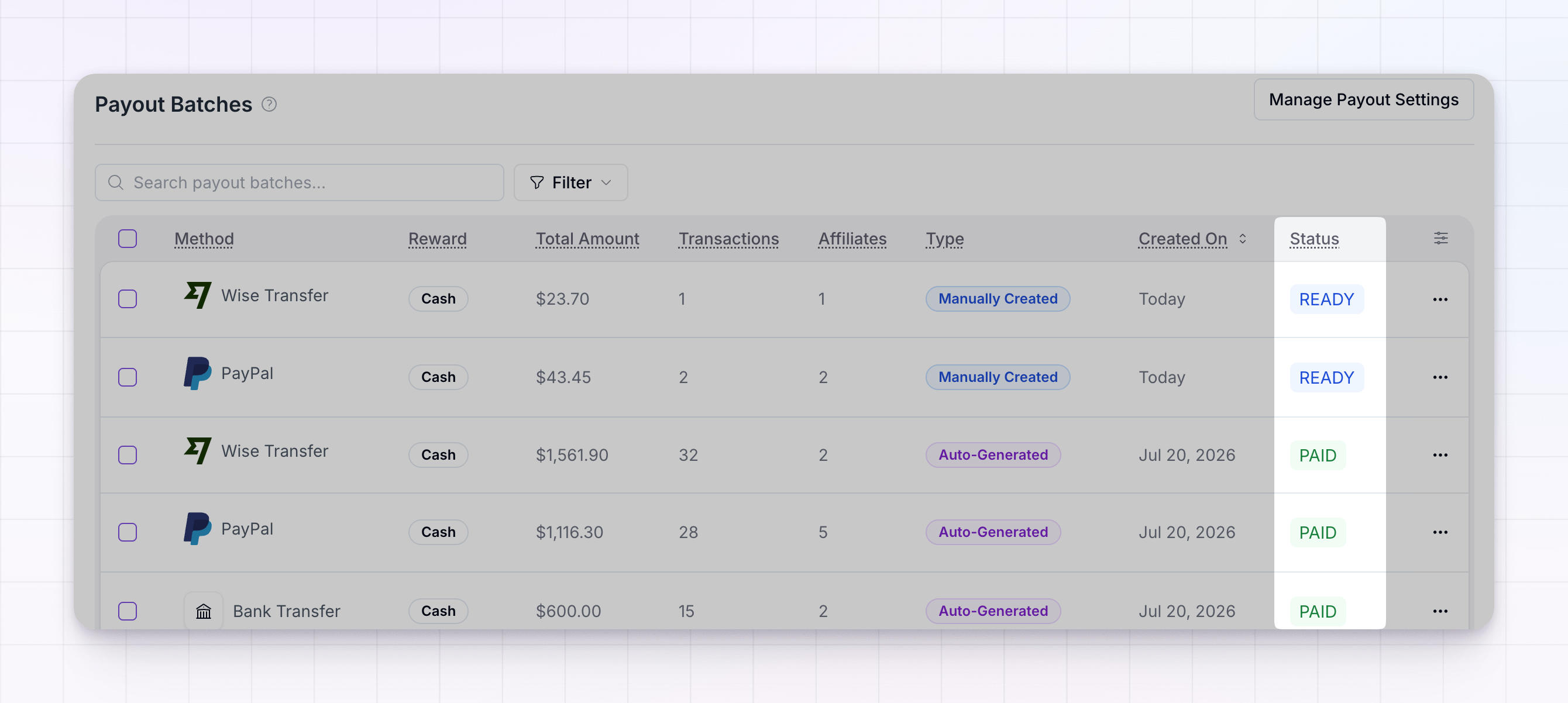Screen dimensions: 1568x703
Task: Click the Manually Created tag in the $23.70 row
Action: click(998, 299)
